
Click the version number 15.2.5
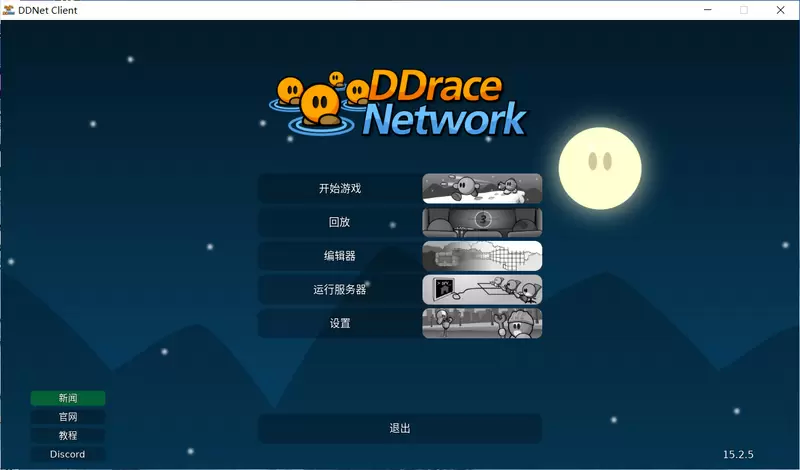738,454
